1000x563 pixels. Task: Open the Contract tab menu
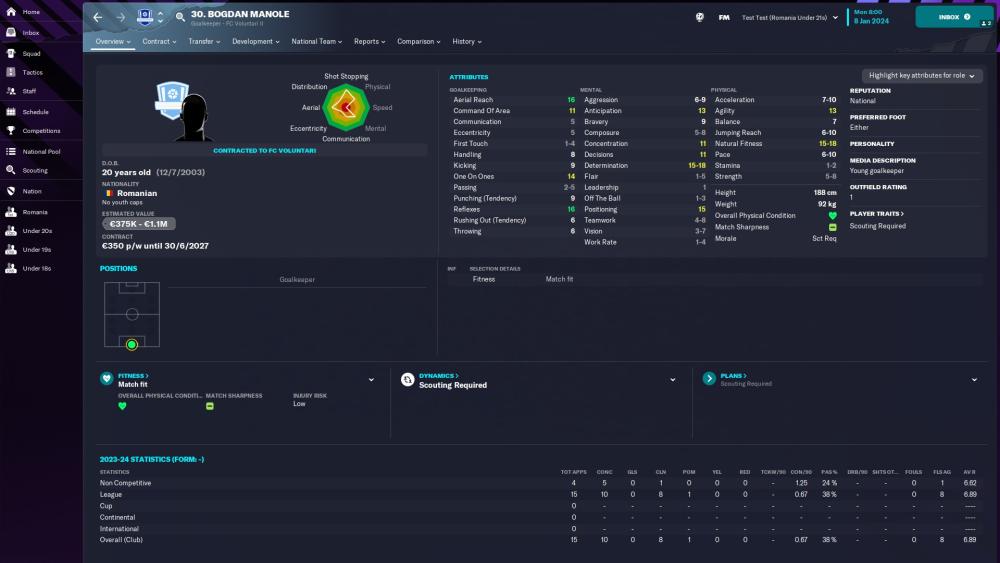coord(158,42)
